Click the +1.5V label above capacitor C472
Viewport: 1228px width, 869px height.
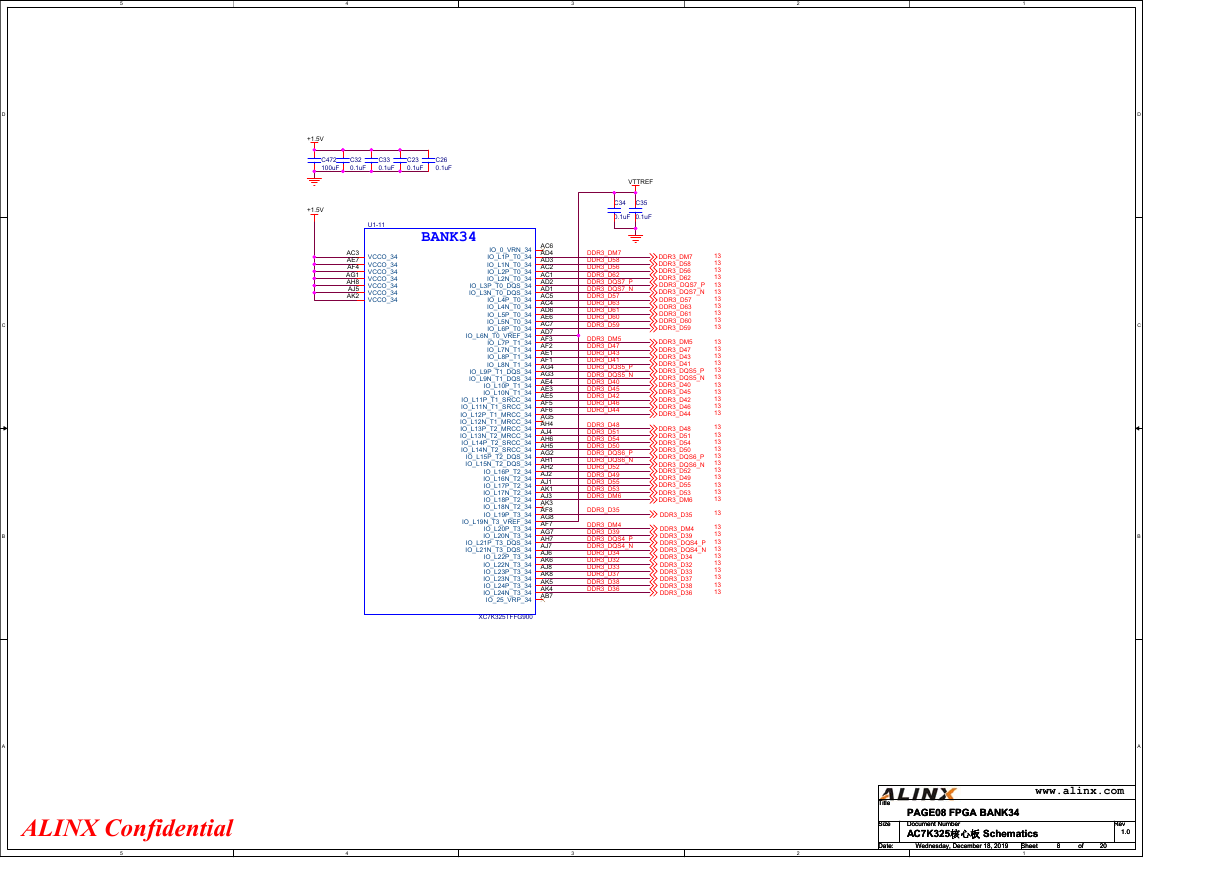(x=315, y=139)
